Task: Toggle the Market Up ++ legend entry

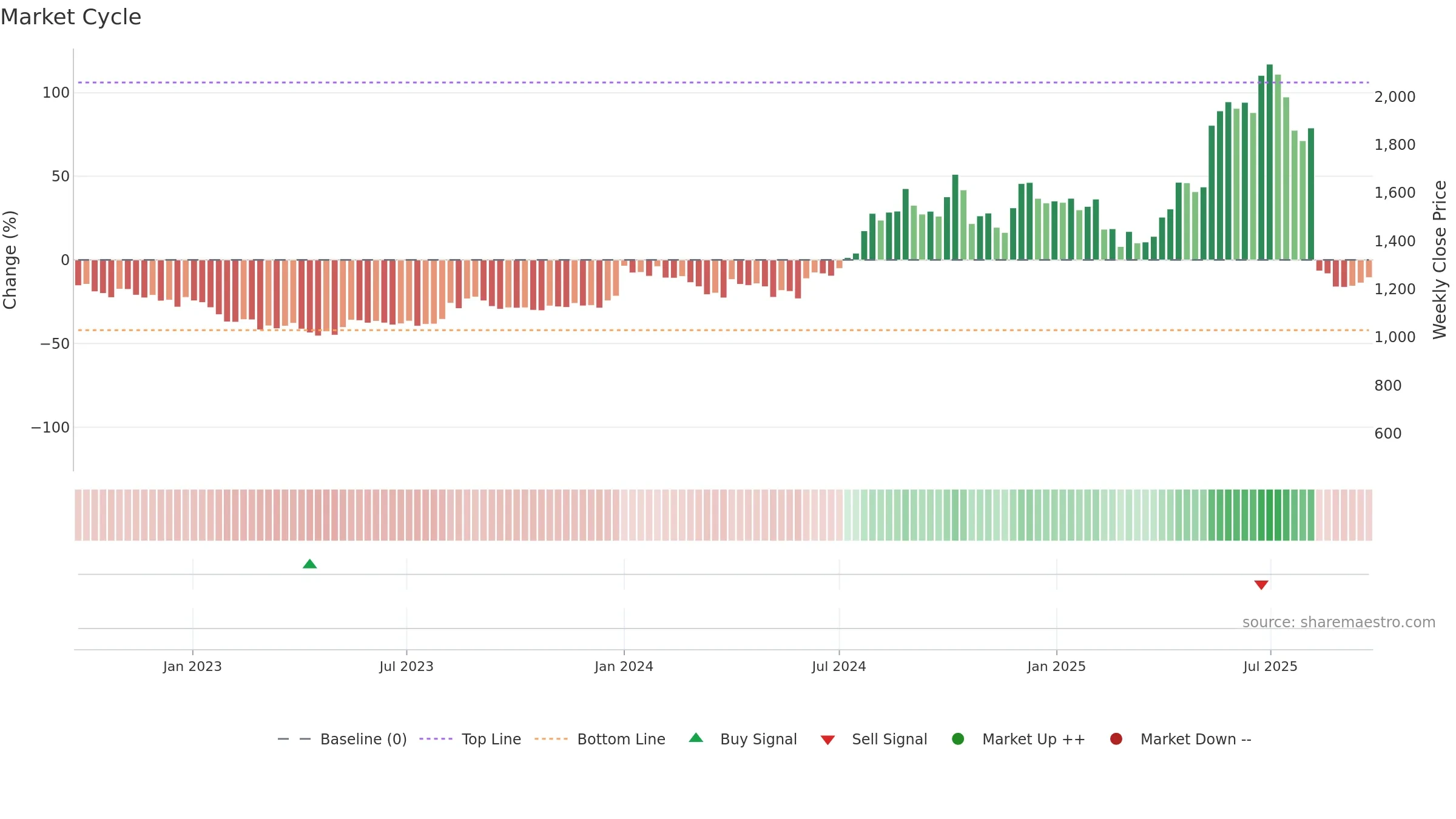Action: click(x=1019, y=739)
